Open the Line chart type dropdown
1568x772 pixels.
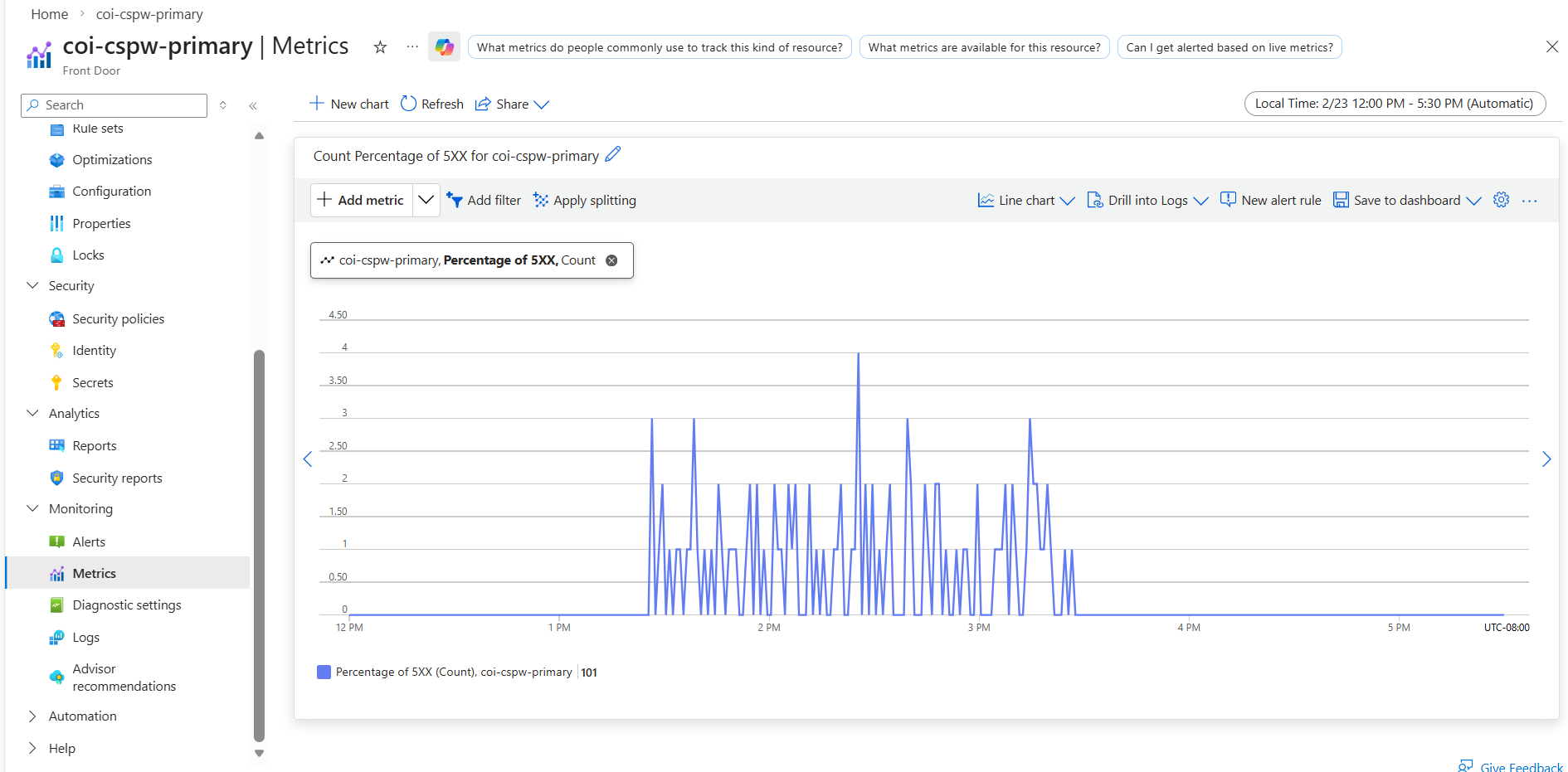click(x=1026, y=200)
